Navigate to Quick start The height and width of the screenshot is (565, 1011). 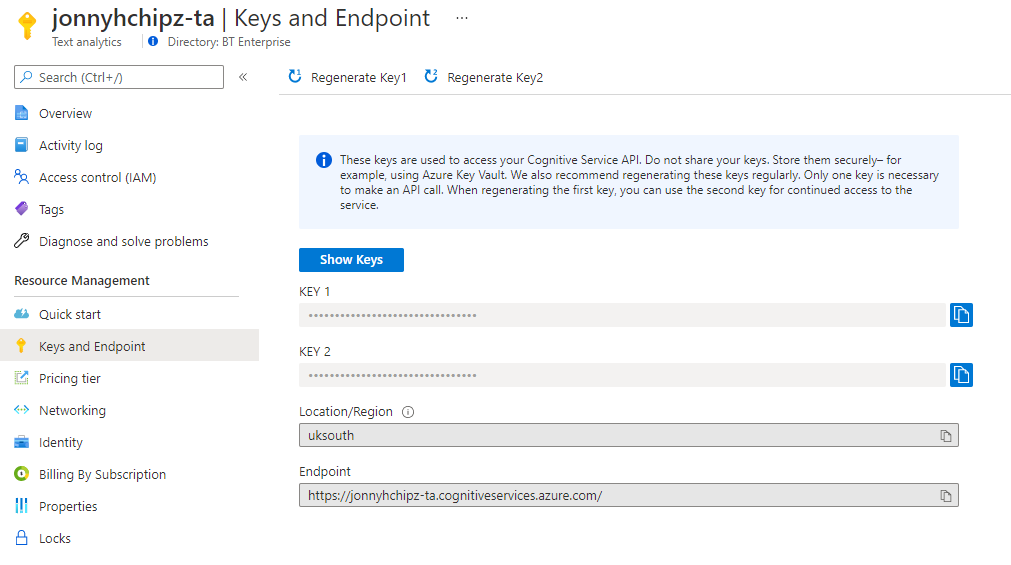click(x=70, y=315)
